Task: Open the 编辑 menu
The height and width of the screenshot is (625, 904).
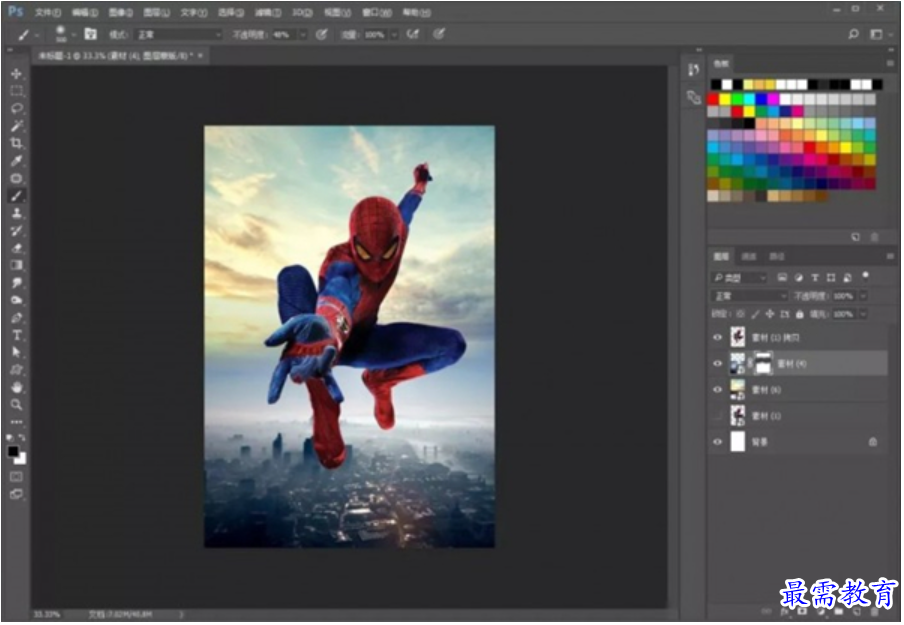Action: 85,12
